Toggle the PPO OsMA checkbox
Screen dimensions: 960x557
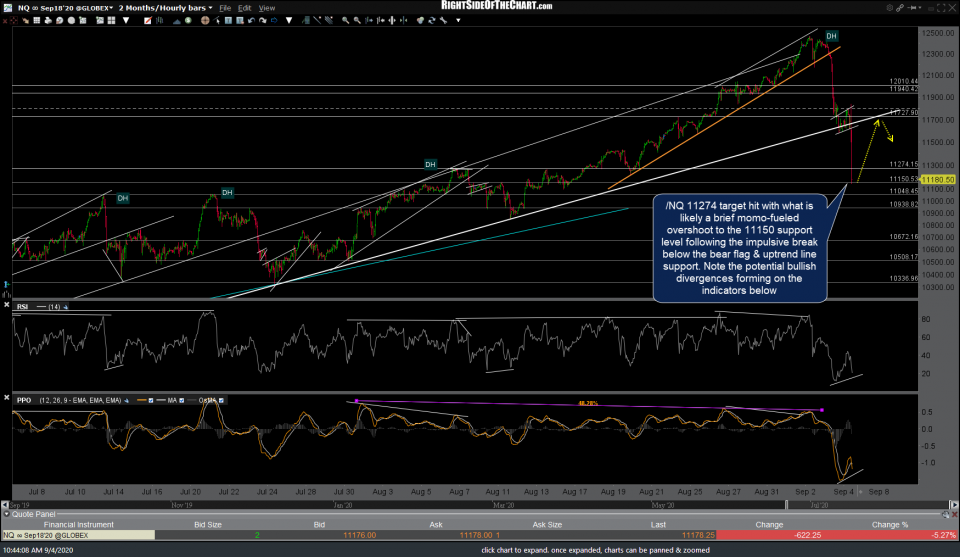pyautogui.click(x=221, y=400)
